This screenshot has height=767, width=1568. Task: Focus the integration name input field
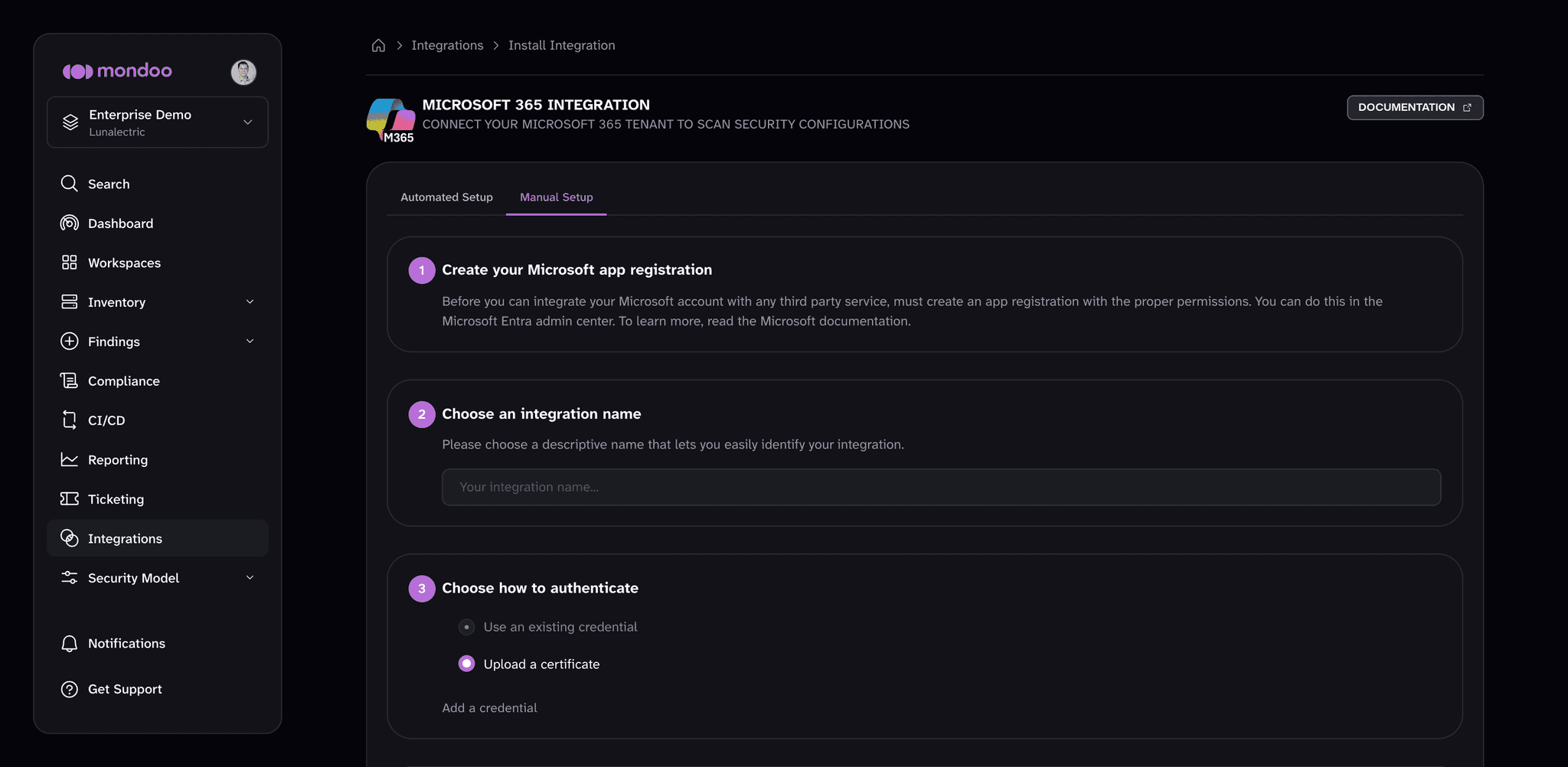coord(942,487)
